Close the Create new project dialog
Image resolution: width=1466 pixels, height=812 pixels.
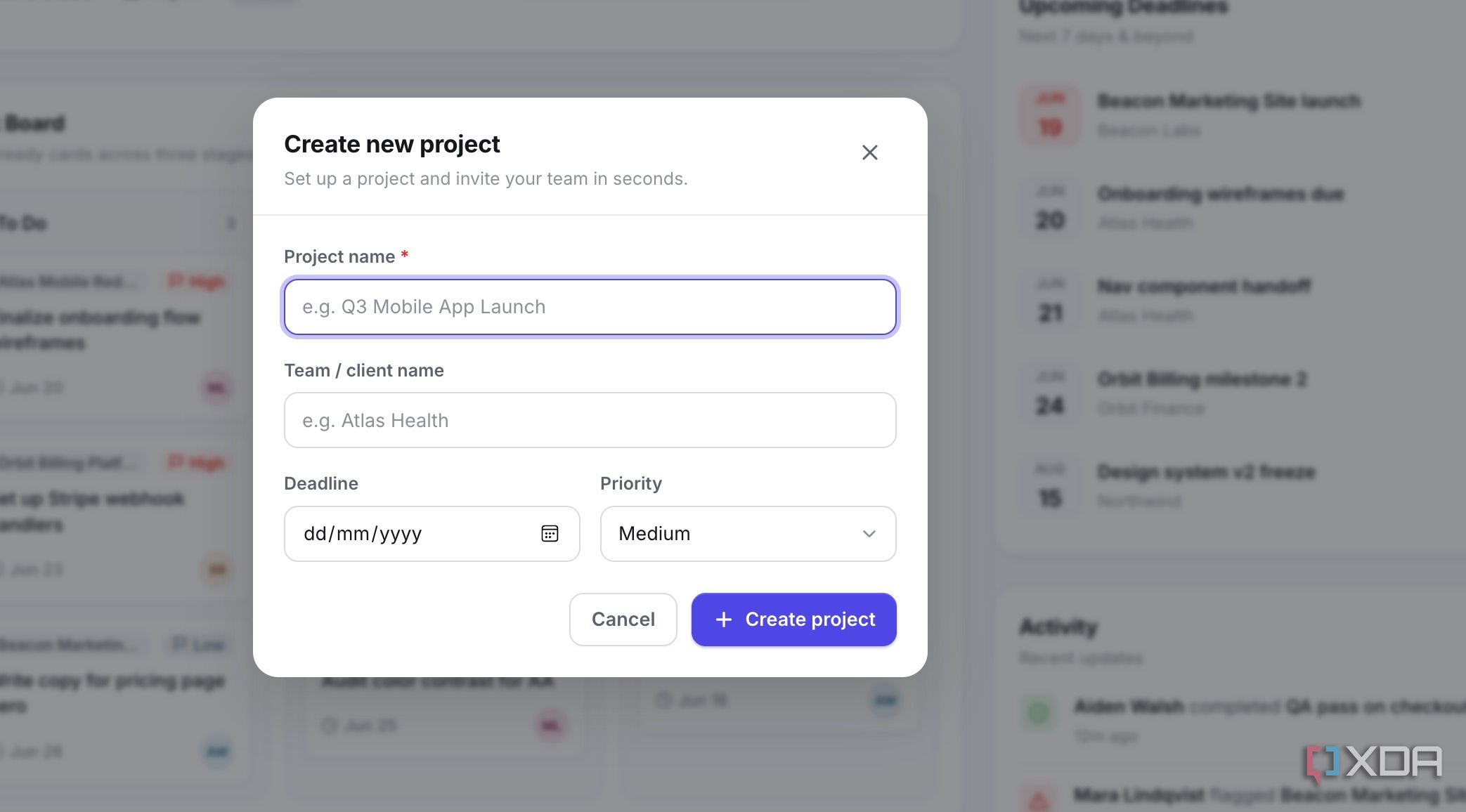coord(869,152)
